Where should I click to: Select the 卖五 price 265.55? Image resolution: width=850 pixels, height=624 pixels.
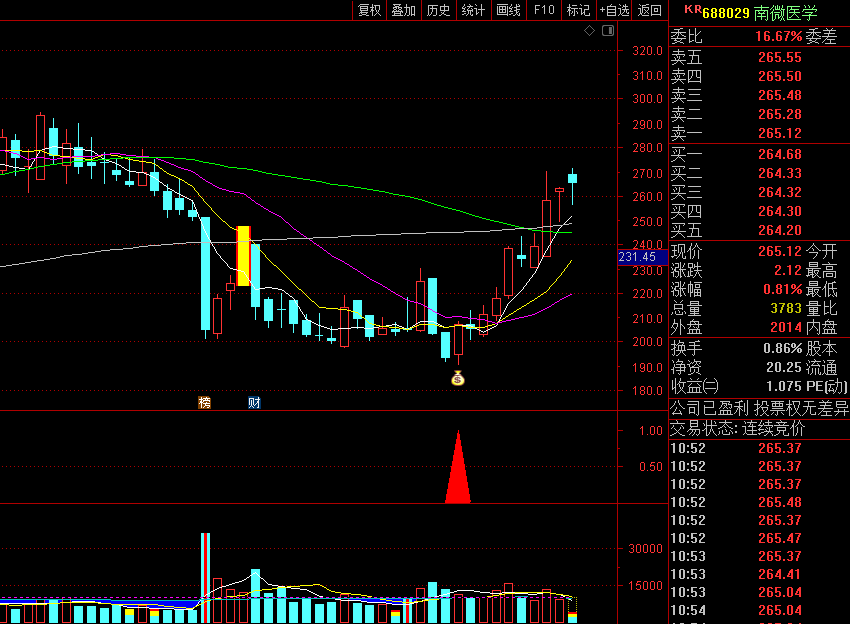(780, 57)
